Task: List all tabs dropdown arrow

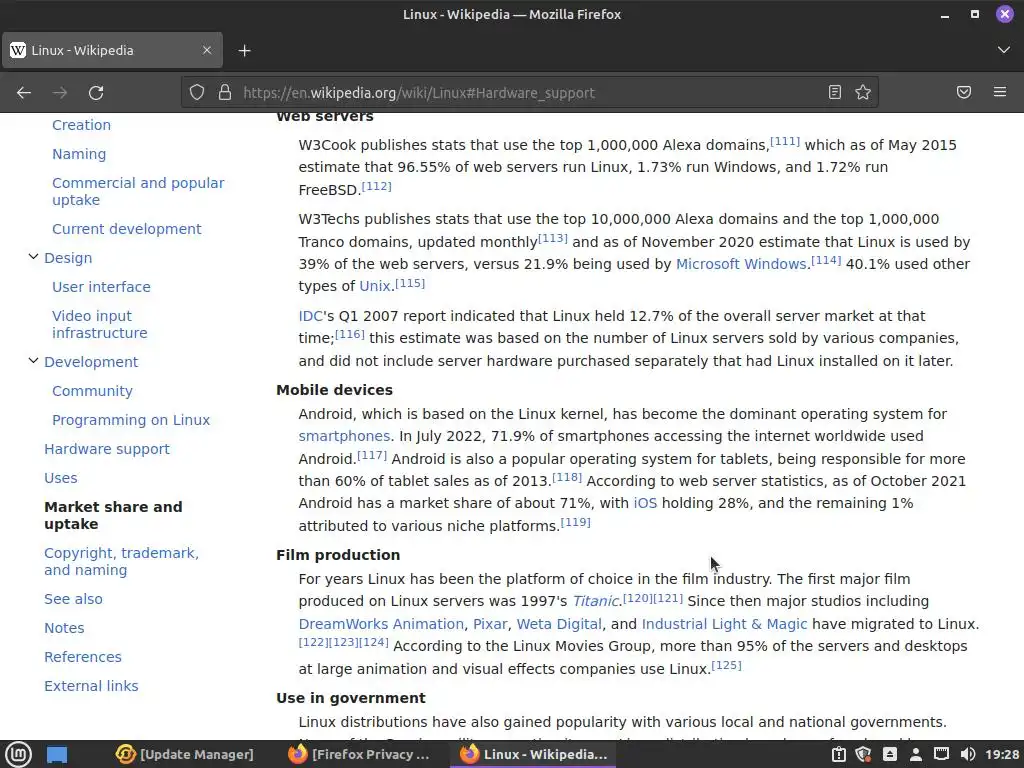Action: [x=1004, y=50]
